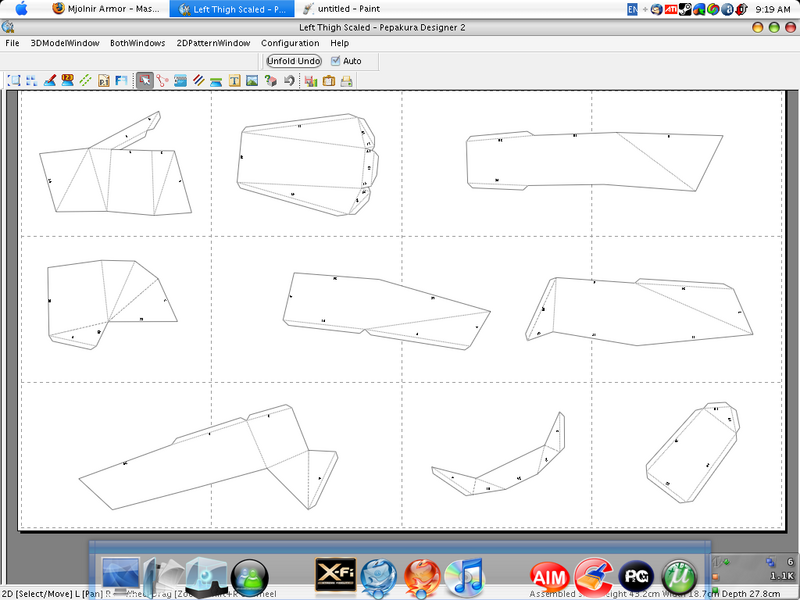Open the blue mail globe dock icon
Image resolution: width=800 pixels, height=600 pixels.
378,578
